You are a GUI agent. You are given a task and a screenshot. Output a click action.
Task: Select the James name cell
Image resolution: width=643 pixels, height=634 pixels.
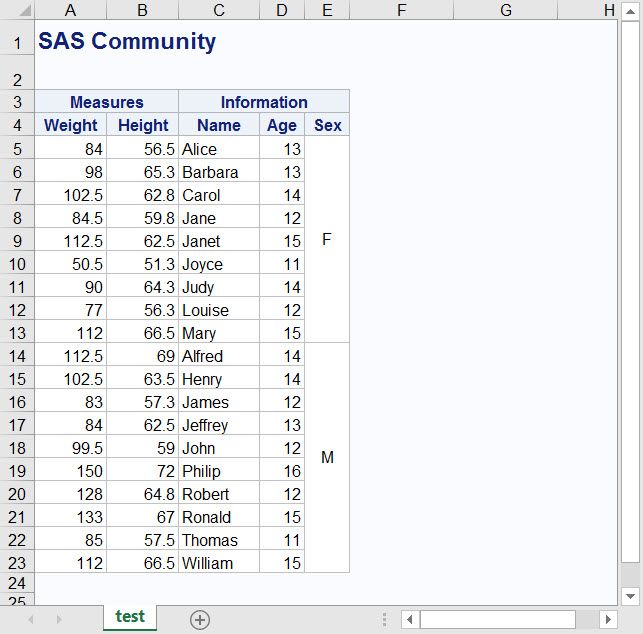tap(219, 401)
